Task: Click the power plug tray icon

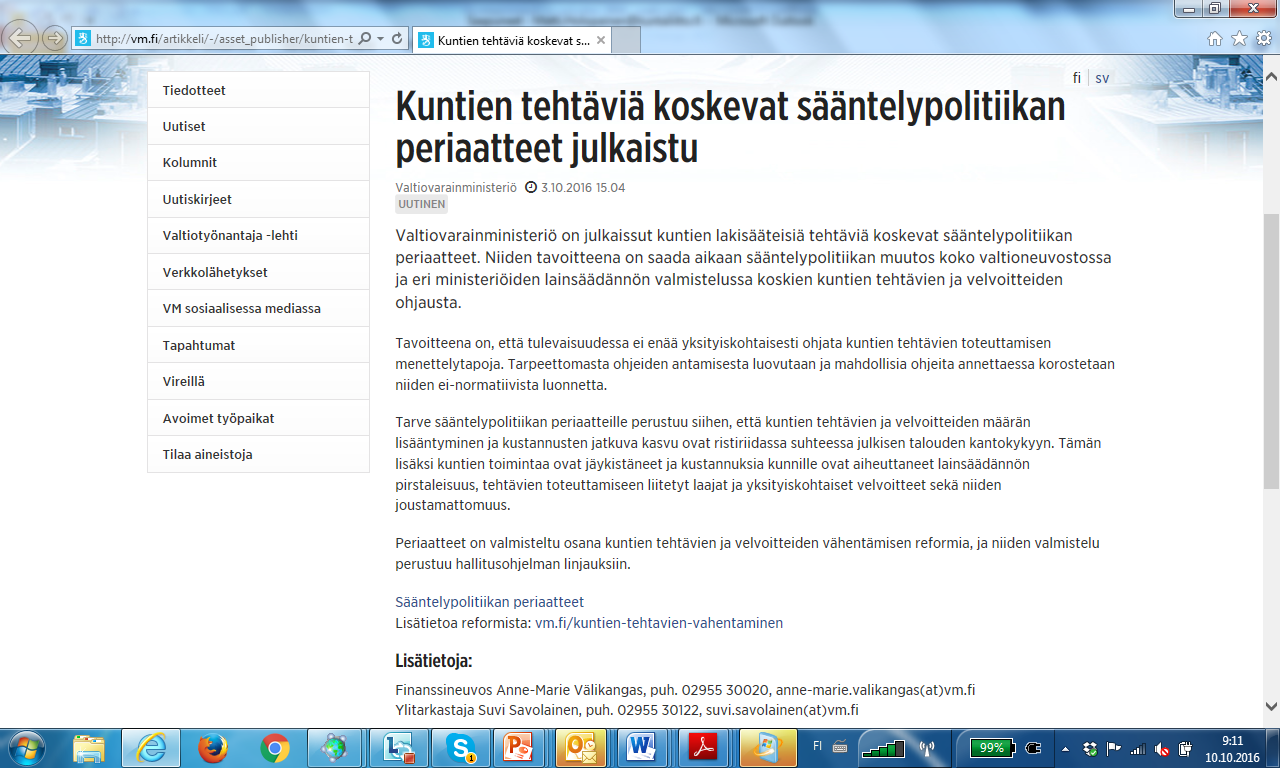Action: [x=1033, y=748]
